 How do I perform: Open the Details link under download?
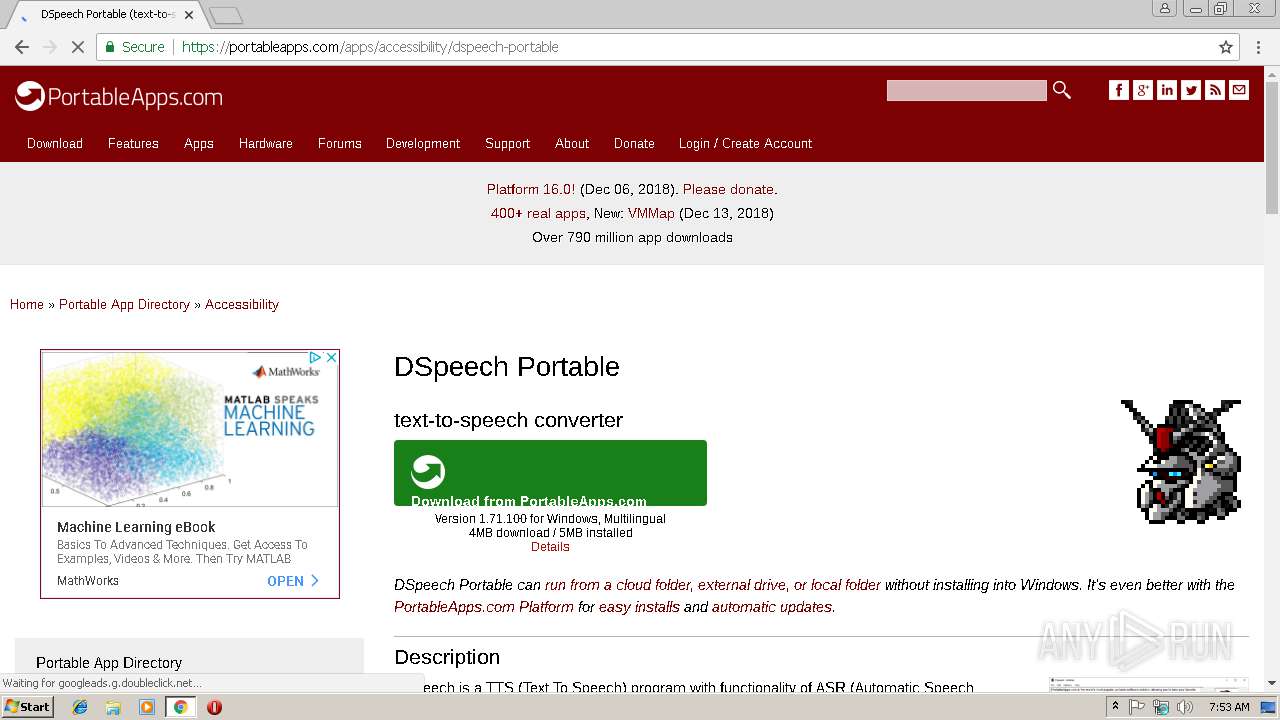550,547
